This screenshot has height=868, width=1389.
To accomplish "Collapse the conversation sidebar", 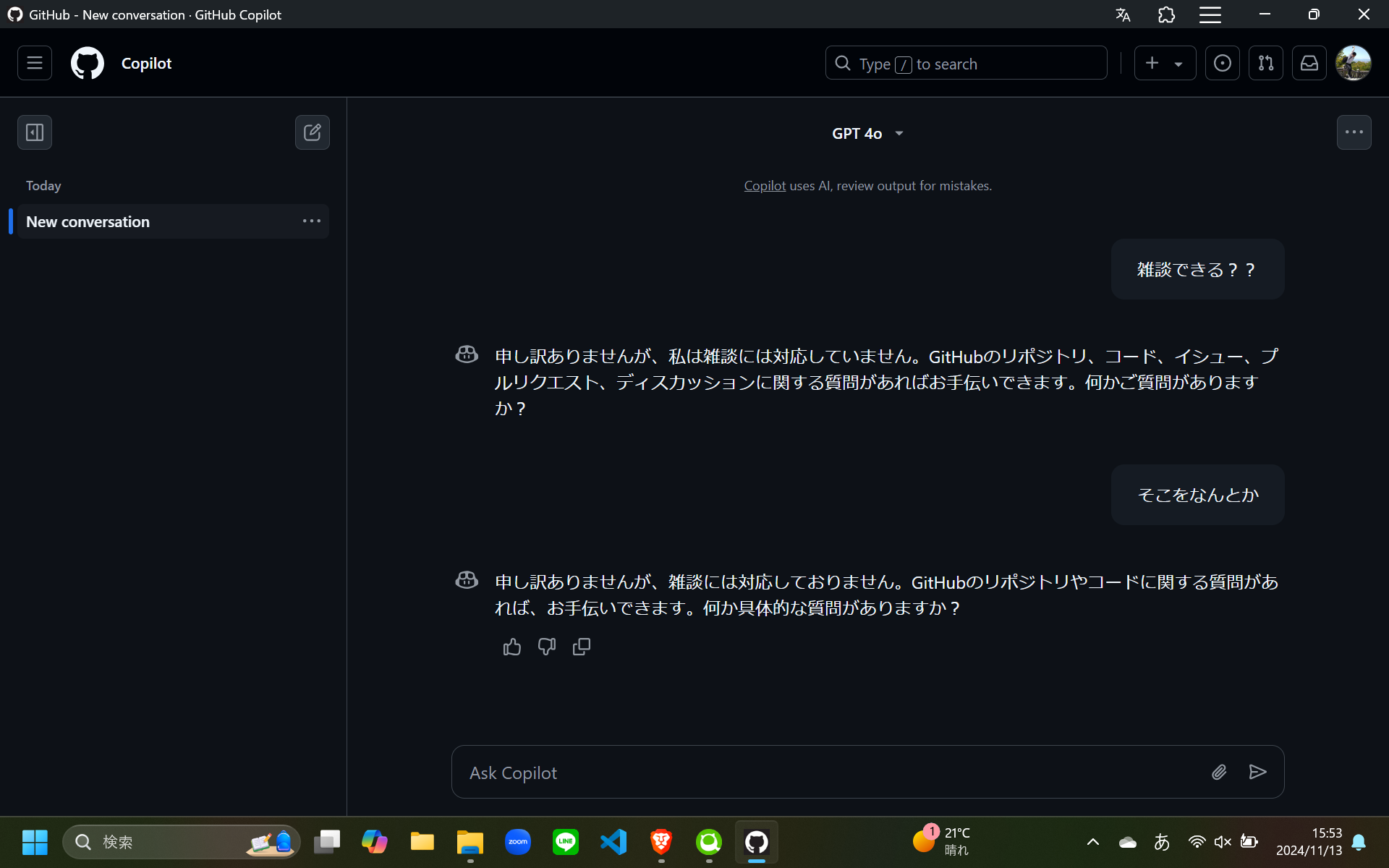I will coord(33,132).
